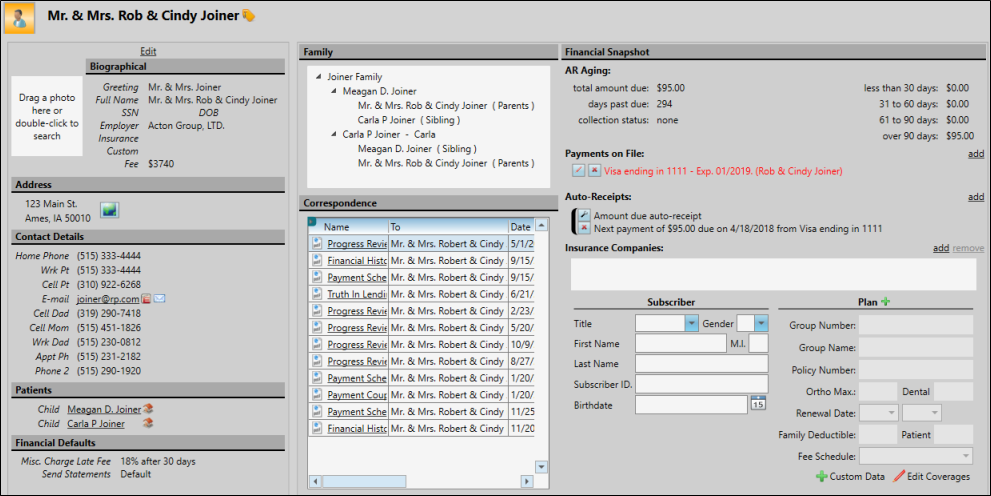Click the red icon right after joiner@rp.com
This screenshot has height=496, width=991.
pos(146,298)
